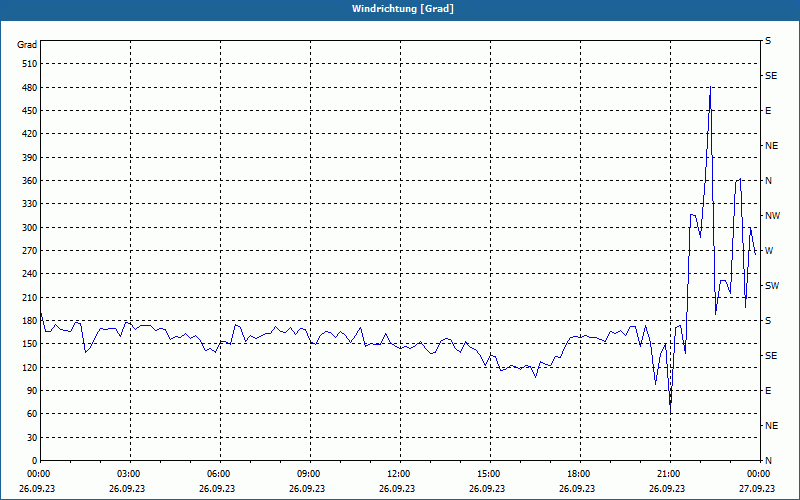The width and height of the screenshot is (800, 500).
Task: Click the SW compass label
Action: pyautogui.click(x=772, y=286)
